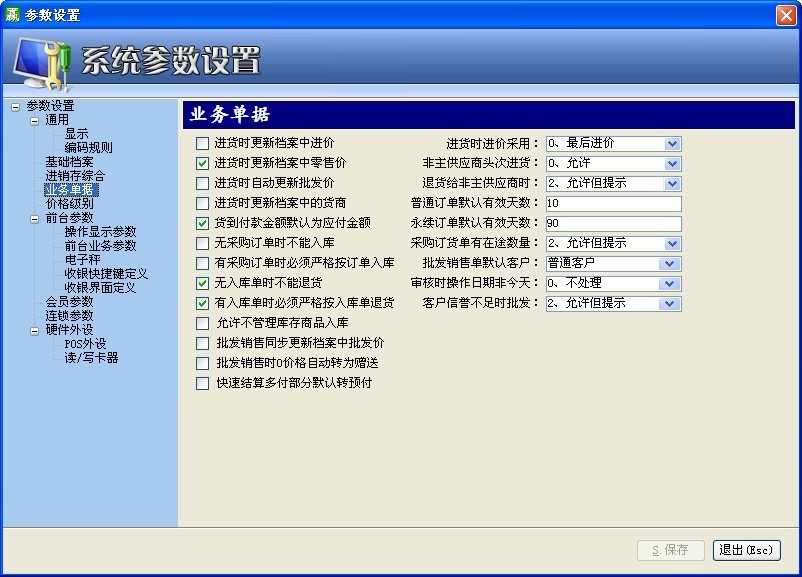Click the S.保存 button
The height and width of the screenshot is (577, 802).
pos(671,550)
